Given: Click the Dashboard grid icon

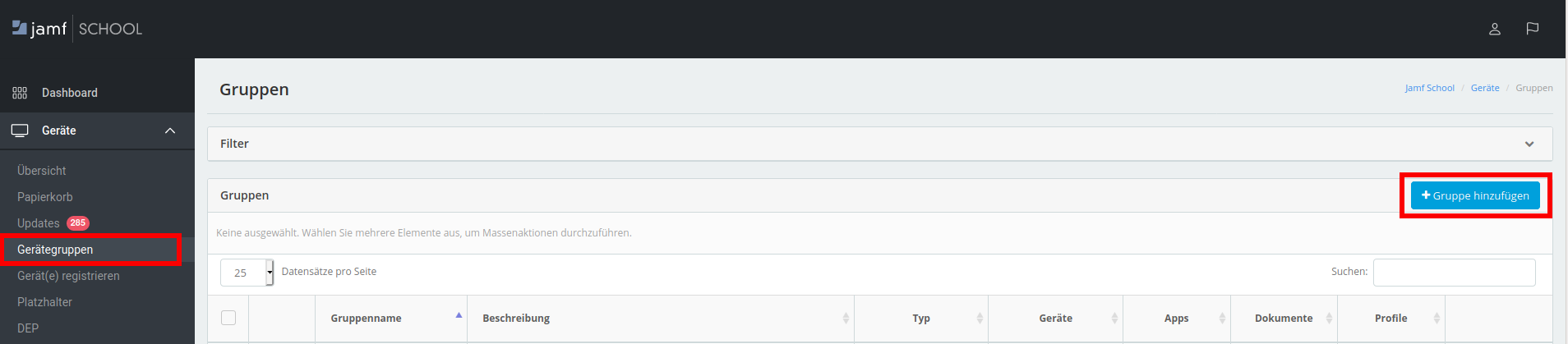Looking at the screenshot, I should point(20,93).
